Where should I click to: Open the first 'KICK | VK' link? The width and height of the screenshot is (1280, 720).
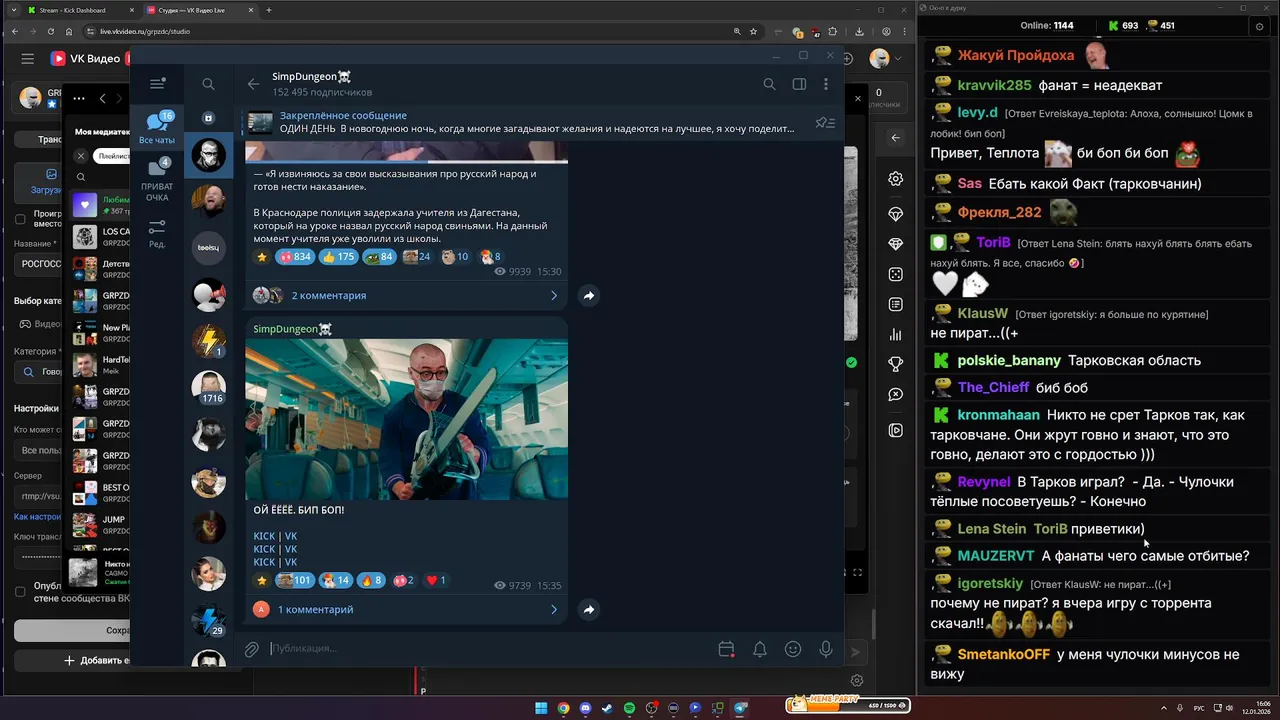click(x=275, y=536)
